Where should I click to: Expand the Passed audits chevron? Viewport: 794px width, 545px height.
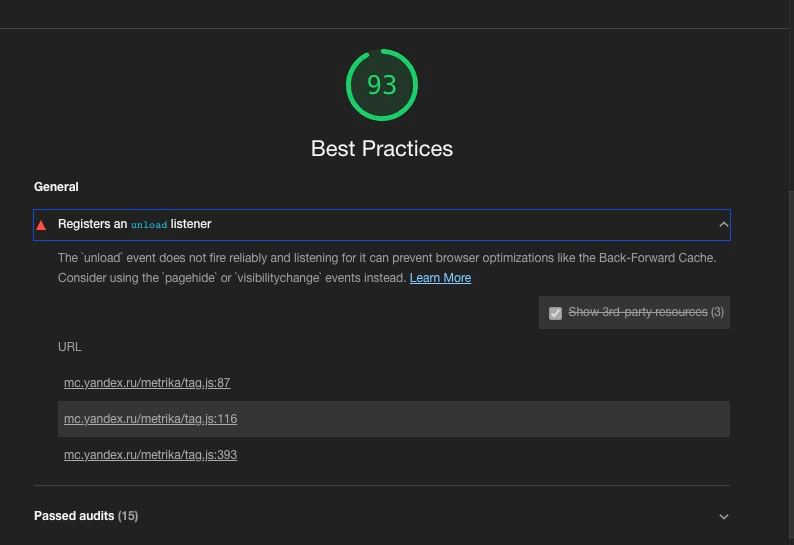(x=724, y=517)
